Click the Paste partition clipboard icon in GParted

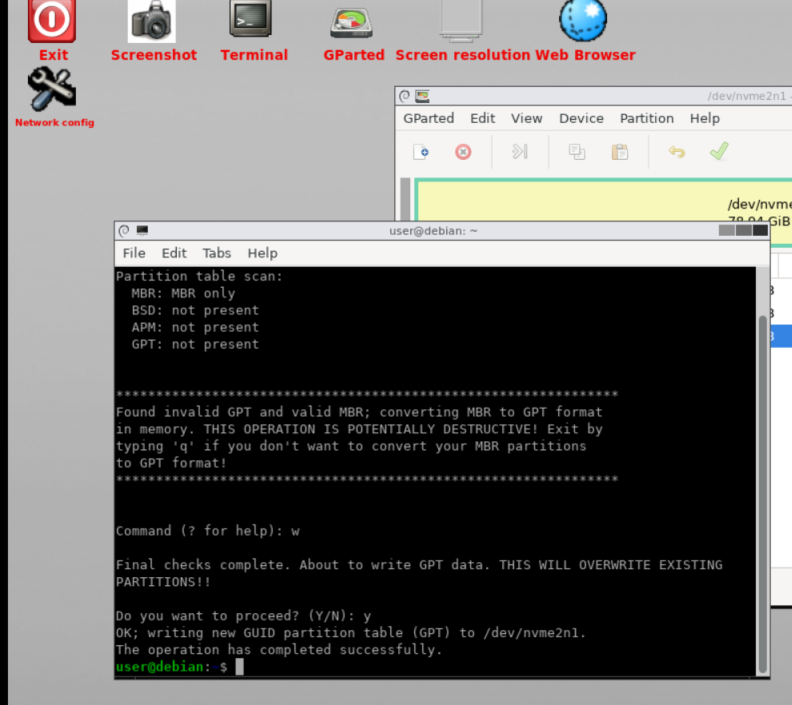[620, 152]
